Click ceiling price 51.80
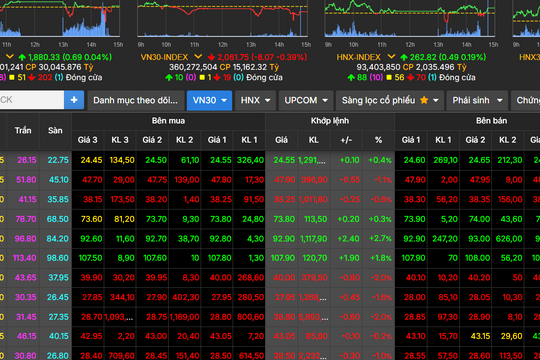540x360 pixels. 26,180
